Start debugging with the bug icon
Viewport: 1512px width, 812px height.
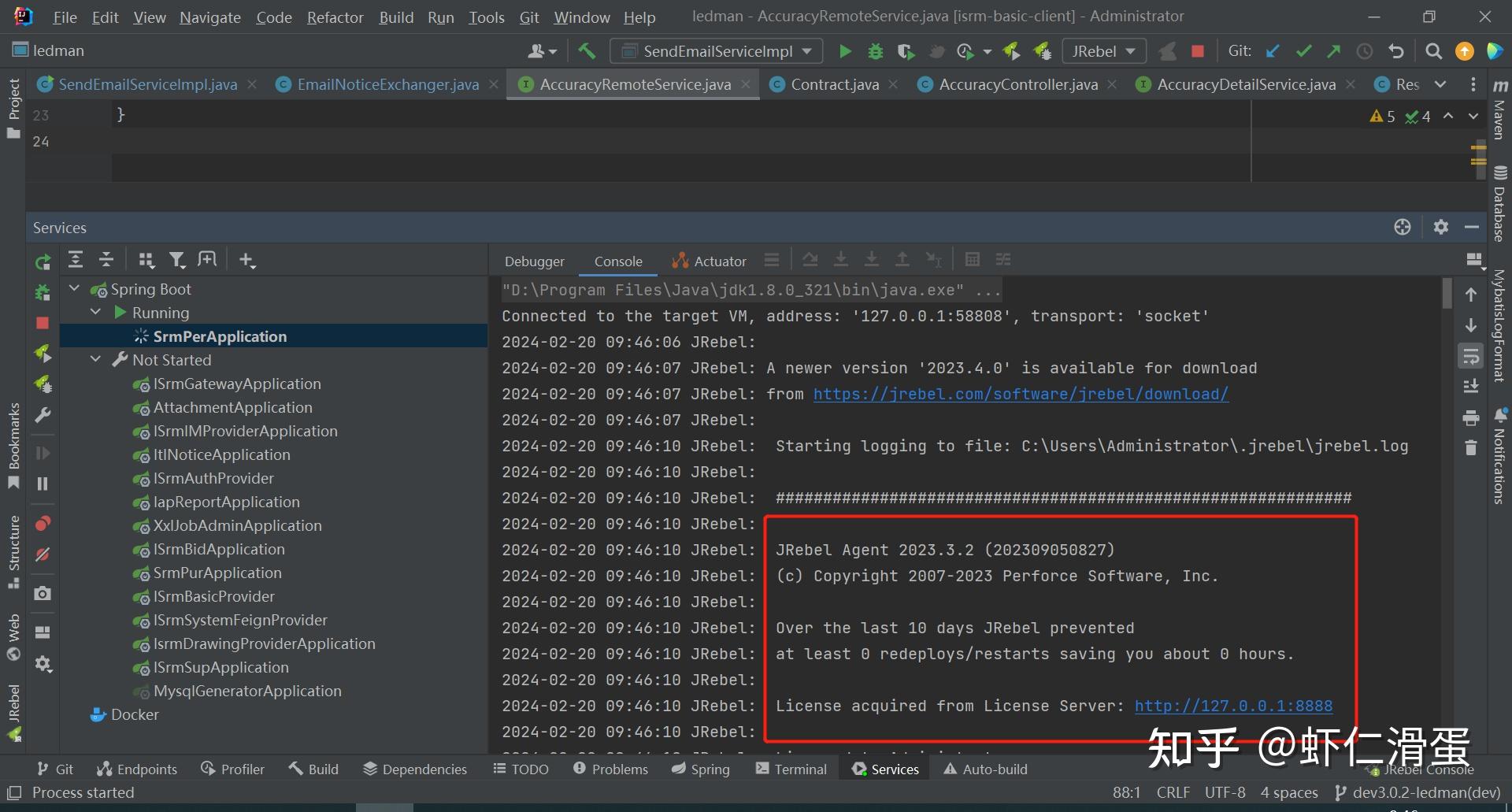[x=875, y=50]
